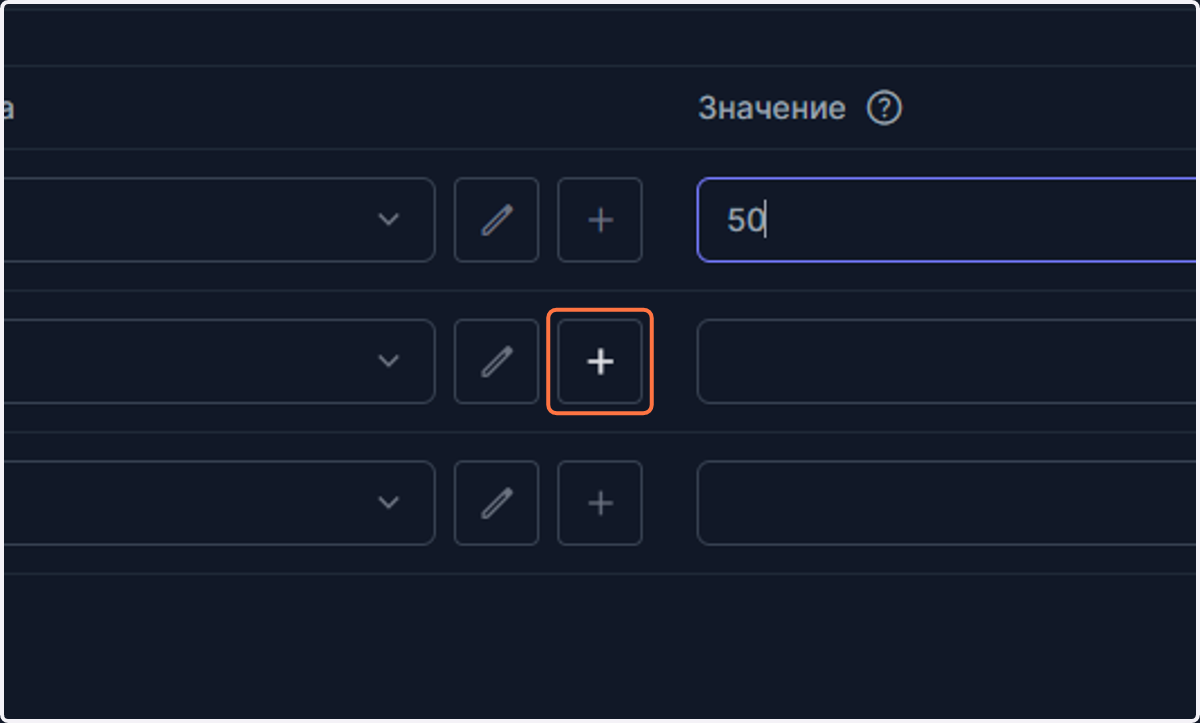1200x723 pixels.
Task: Focus the value field containing 50
Action: (947, 220)
